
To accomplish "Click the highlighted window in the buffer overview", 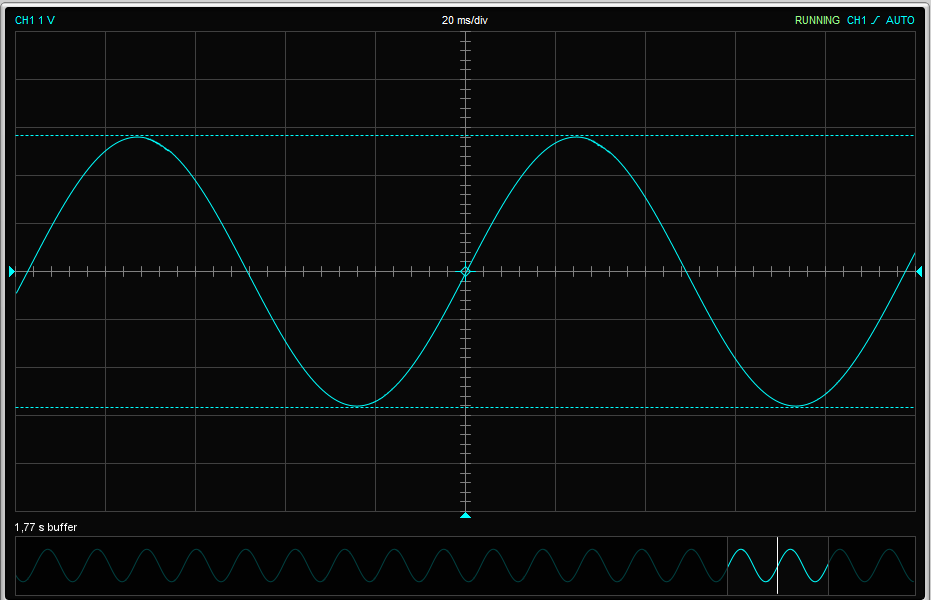I will pyautogui.click(x=752, y=565).
